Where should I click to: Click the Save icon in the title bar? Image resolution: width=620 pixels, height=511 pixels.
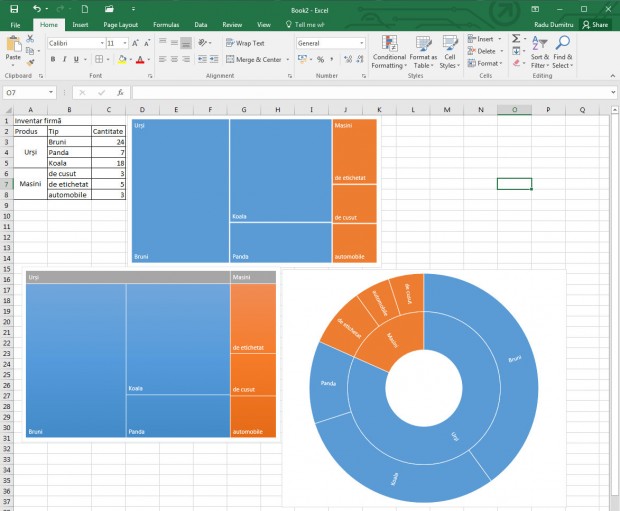tap(14, 8)
